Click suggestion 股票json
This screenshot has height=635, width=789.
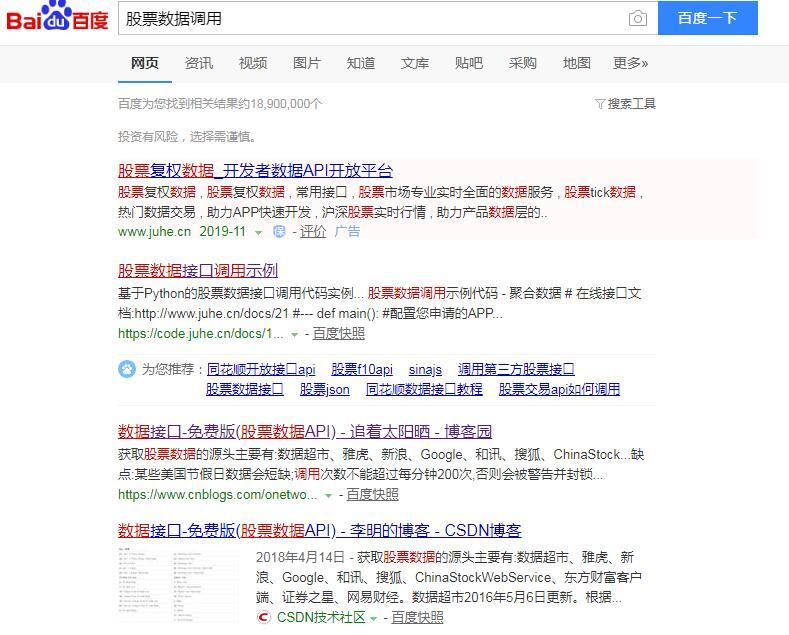325,389
